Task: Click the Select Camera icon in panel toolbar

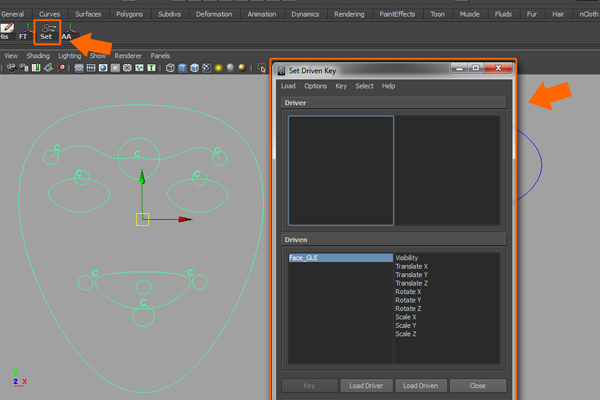Action: point(11,68)
